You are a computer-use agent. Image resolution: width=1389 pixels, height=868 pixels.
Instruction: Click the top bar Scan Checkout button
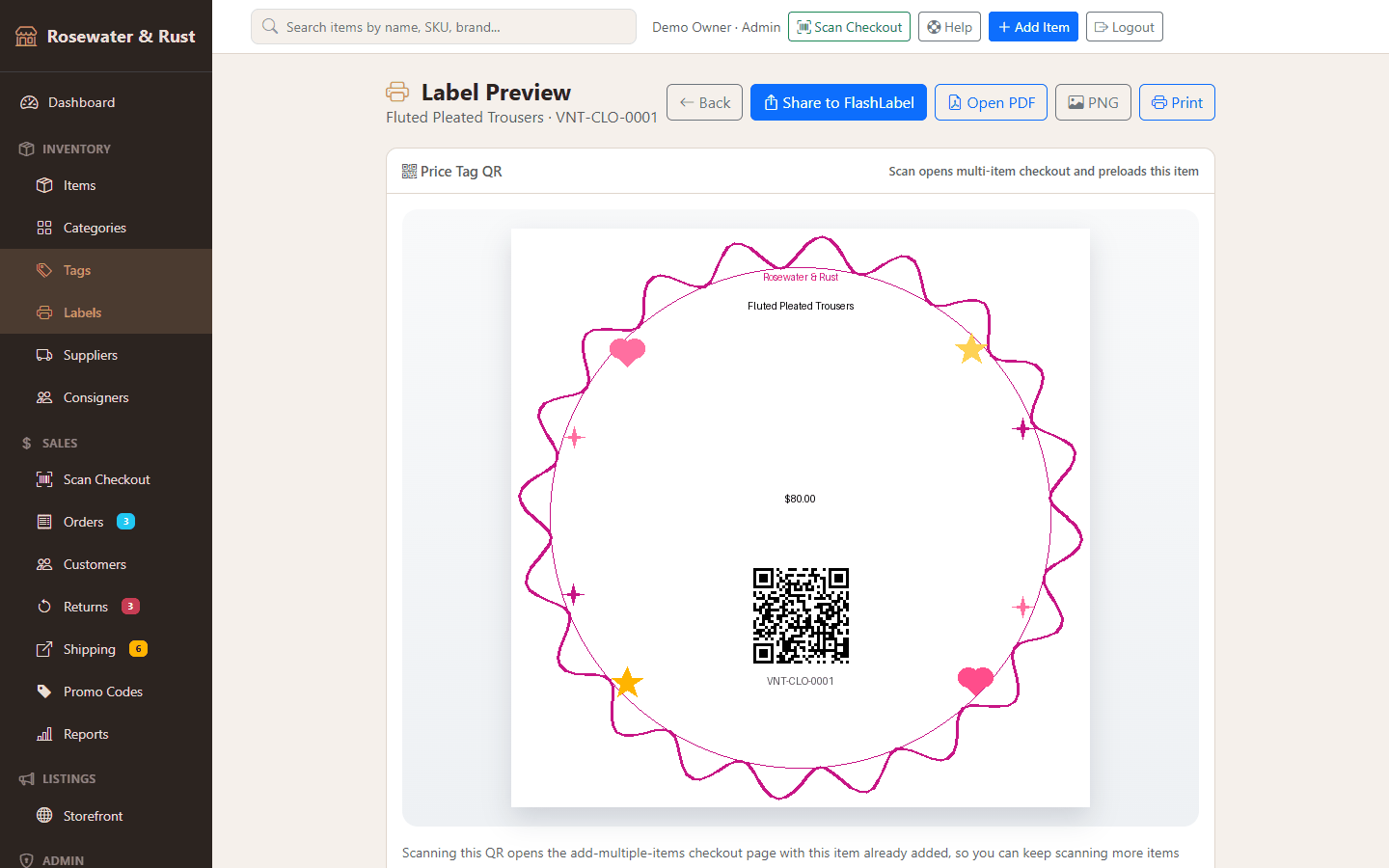pyautogui.click(x=849, y=27)
